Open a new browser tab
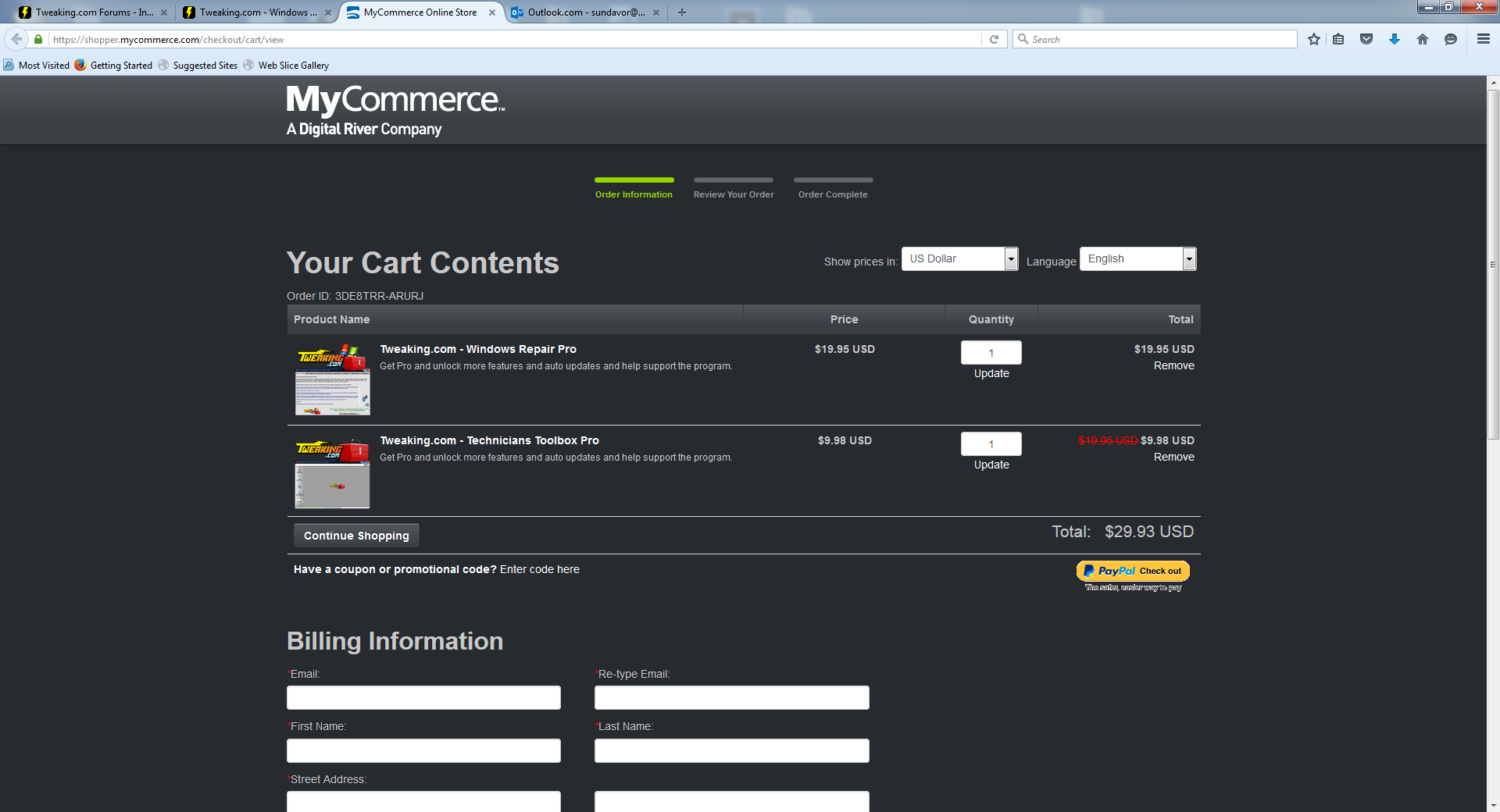Viewport: 1500px width, 812px height. [682, 12]
